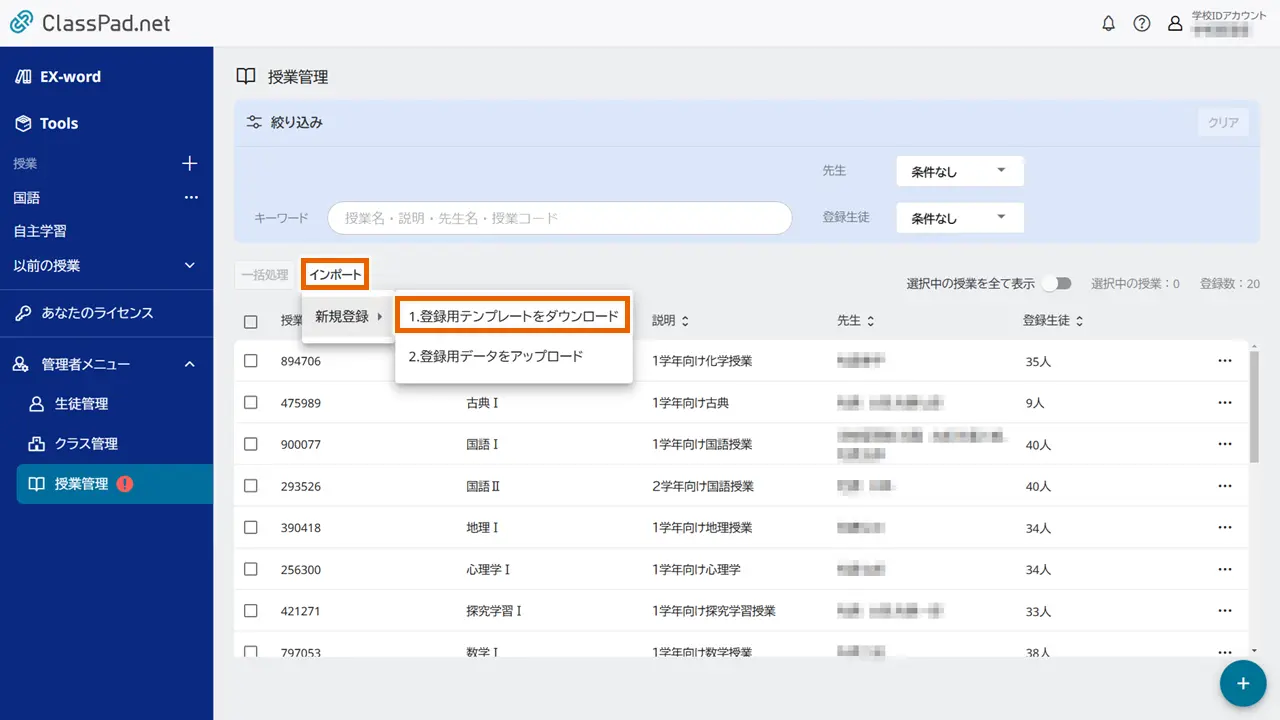Viewport: 1280px width, 720px height.
Task: Click the floating plus button bottom right
Action: click(x=1242, y=683)
